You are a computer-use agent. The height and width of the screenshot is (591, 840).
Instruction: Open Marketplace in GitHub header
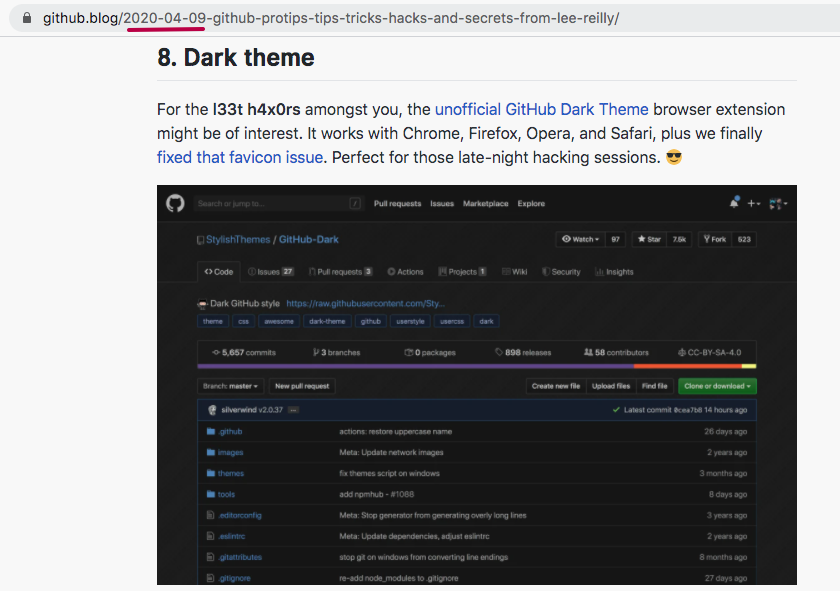pos(485,204)
